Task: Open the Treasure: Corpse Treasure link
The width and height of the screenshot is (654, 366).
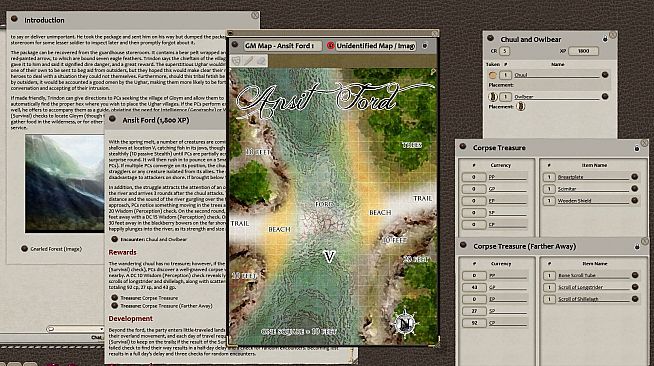Action: pyautogui.click(x=114, y=298)
